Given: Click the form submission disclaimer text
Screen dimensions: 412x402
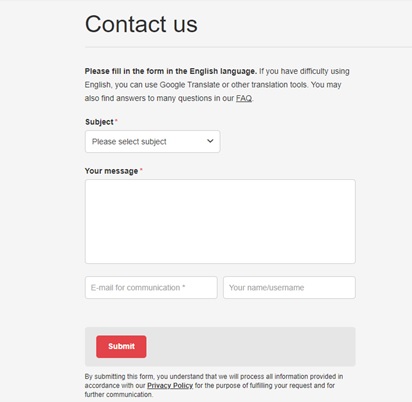Looking at the screenshot, I should point(214,385).
